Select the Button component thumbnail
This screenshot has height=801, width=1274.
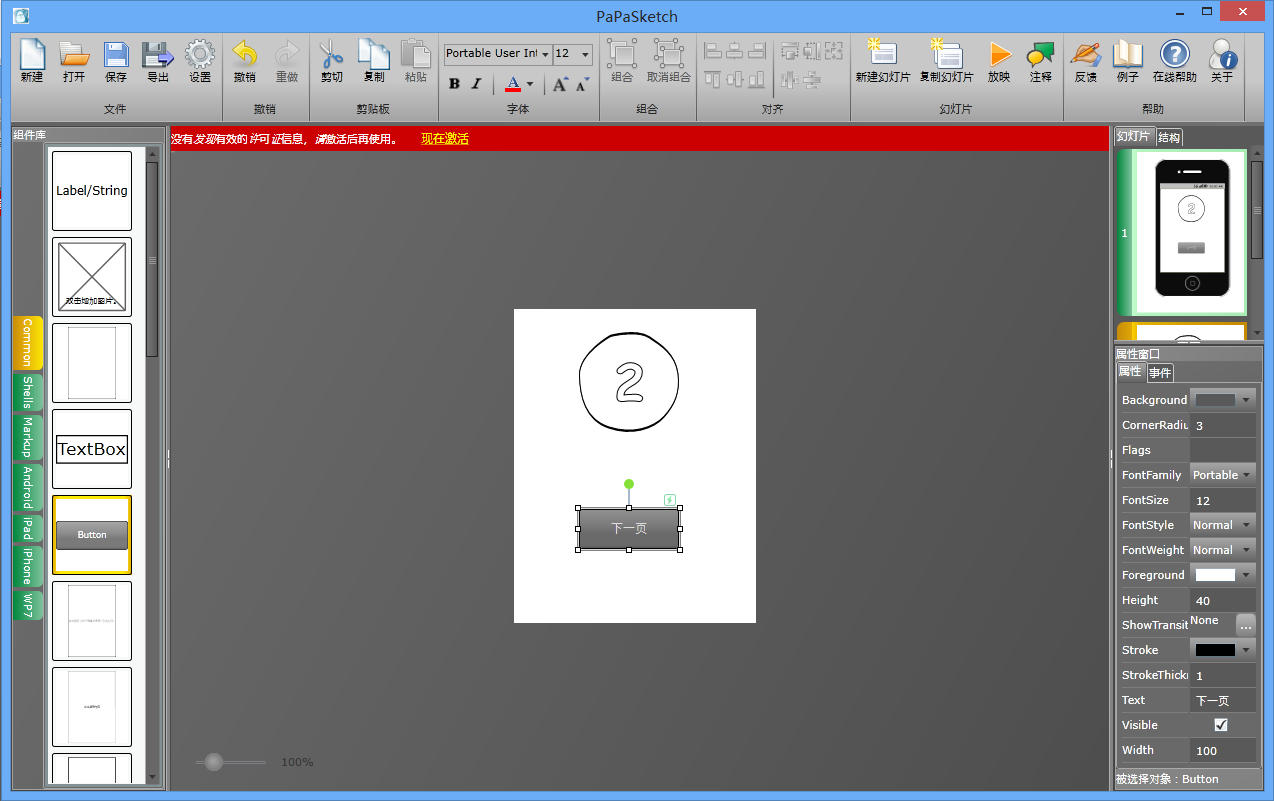[x=92, y=535]
